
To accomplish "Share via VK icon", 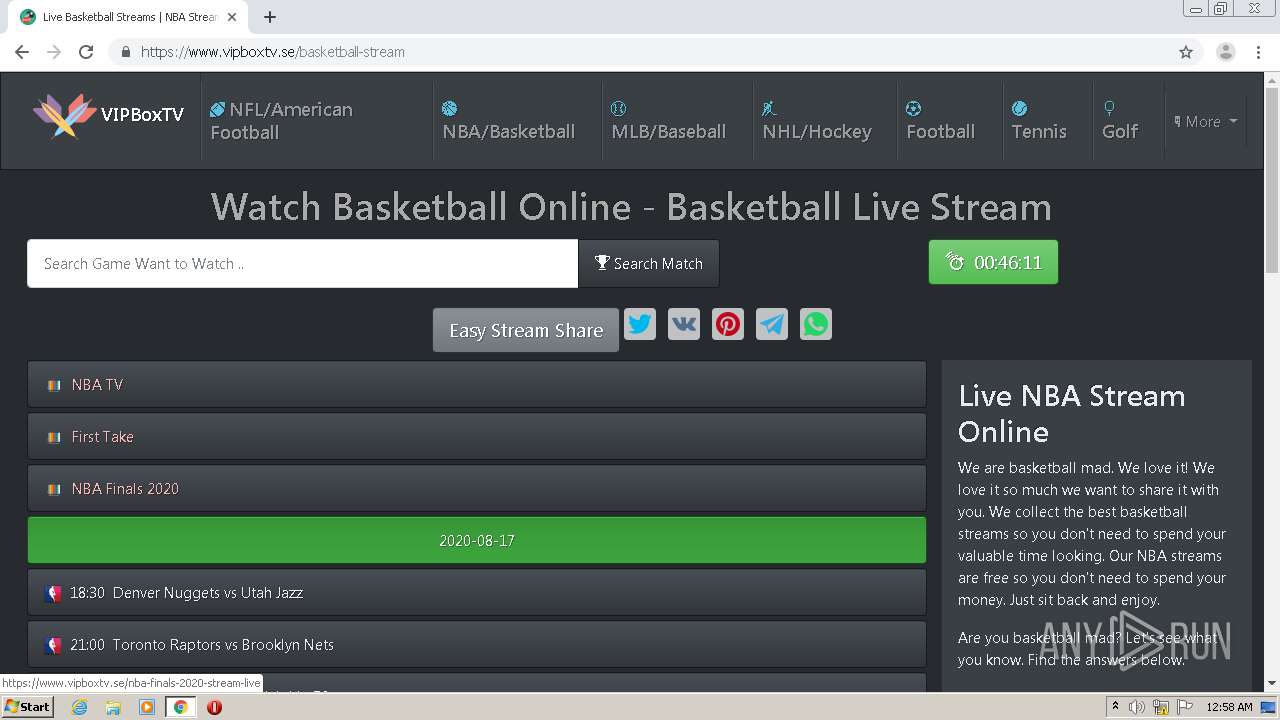I will coord(684,324).
